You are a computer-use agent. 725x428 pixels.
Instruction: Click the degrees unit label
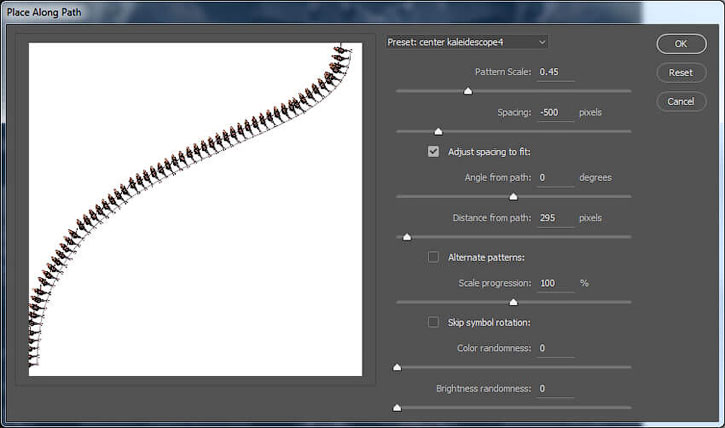pyautogui.click(x=595, y=178)
